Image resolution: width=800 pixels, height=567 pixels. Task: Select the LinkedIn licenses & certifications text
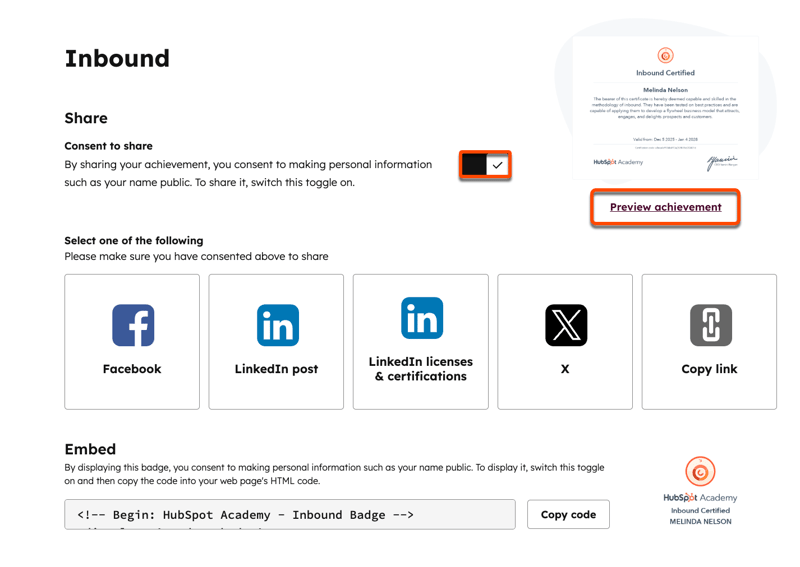(x=421, y=369)
